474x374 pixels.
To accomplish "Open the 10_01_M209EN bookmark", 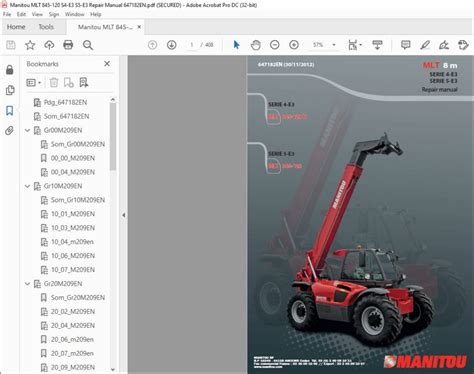I will pyautogui.click(x=73, y=214).
